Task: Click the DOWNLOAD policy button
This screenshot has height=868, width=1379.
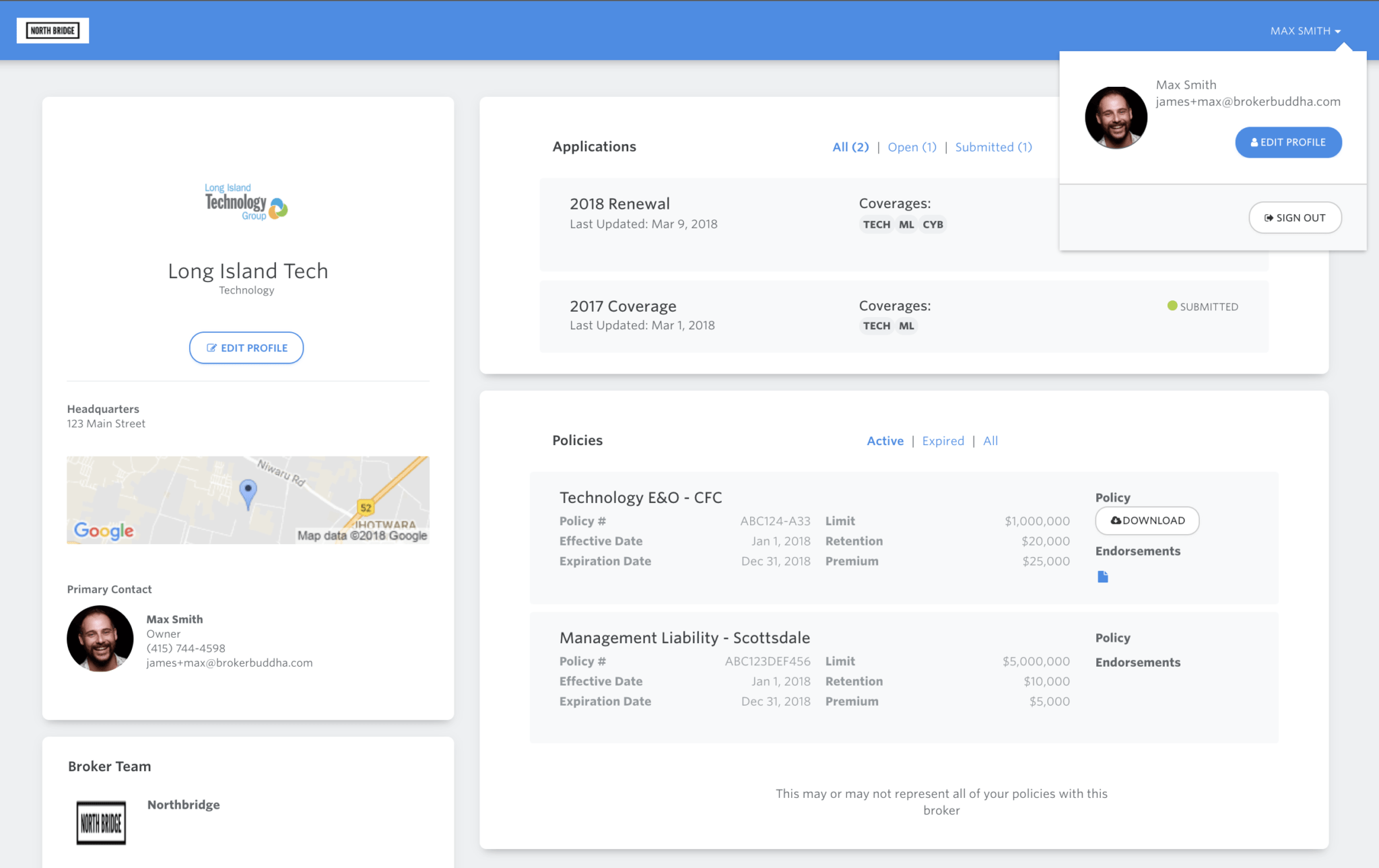Action: 1147,521
